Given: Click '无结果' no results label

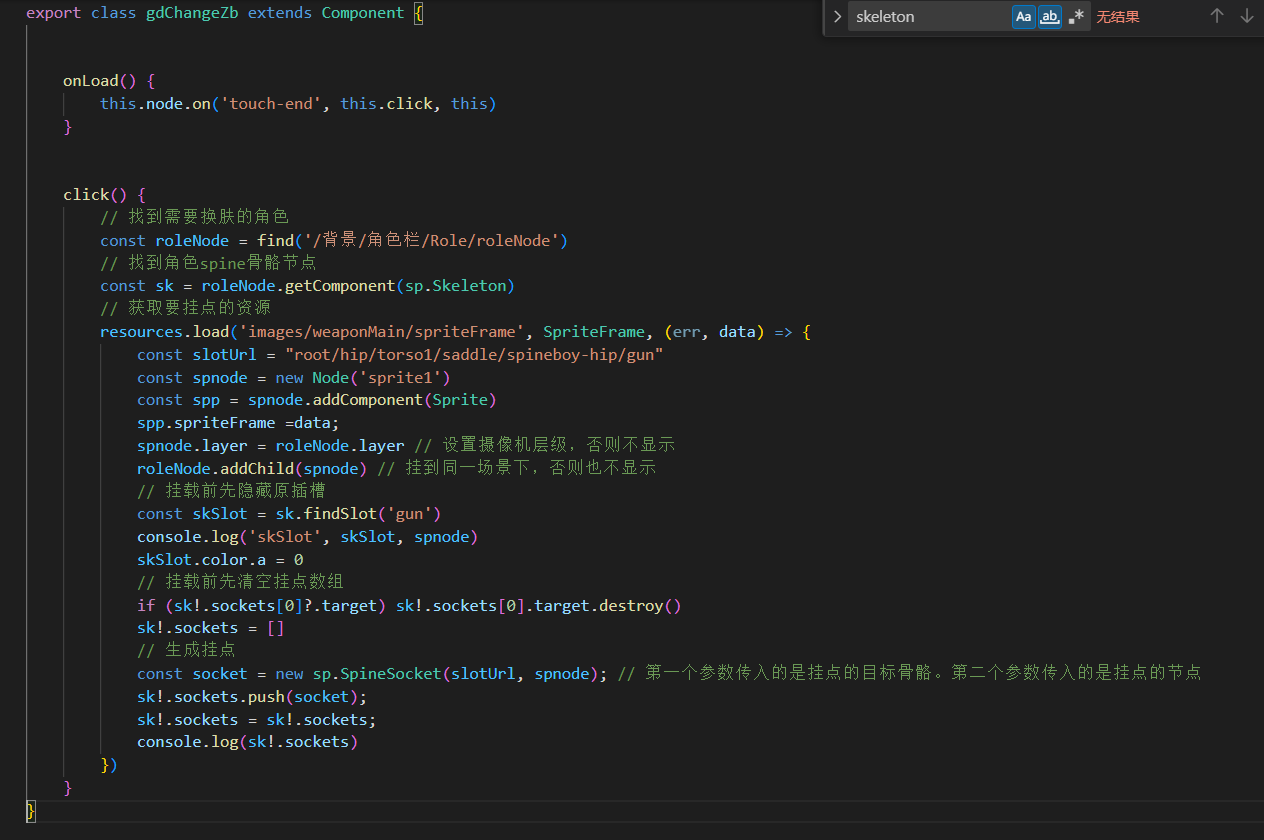Looking at the screenshot, I should tap(1118, 17).
